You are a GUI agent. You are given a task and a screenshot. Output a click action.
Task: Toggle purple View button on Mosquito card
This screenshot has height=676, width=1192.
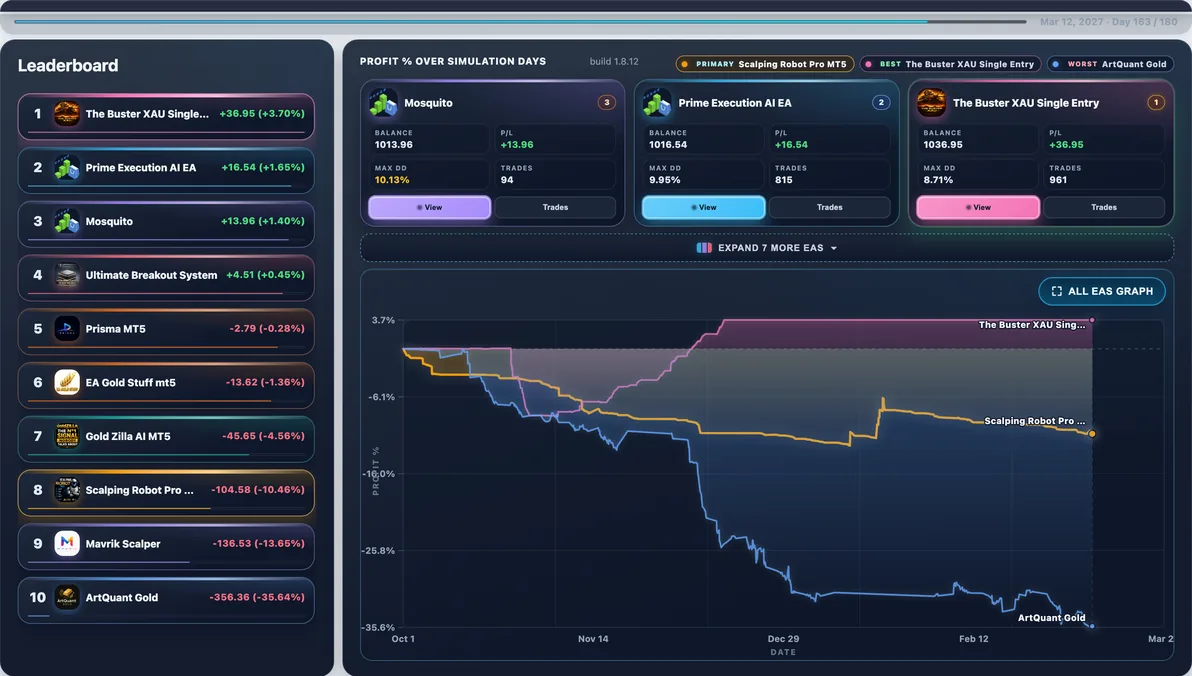click(x=430, y=208)
